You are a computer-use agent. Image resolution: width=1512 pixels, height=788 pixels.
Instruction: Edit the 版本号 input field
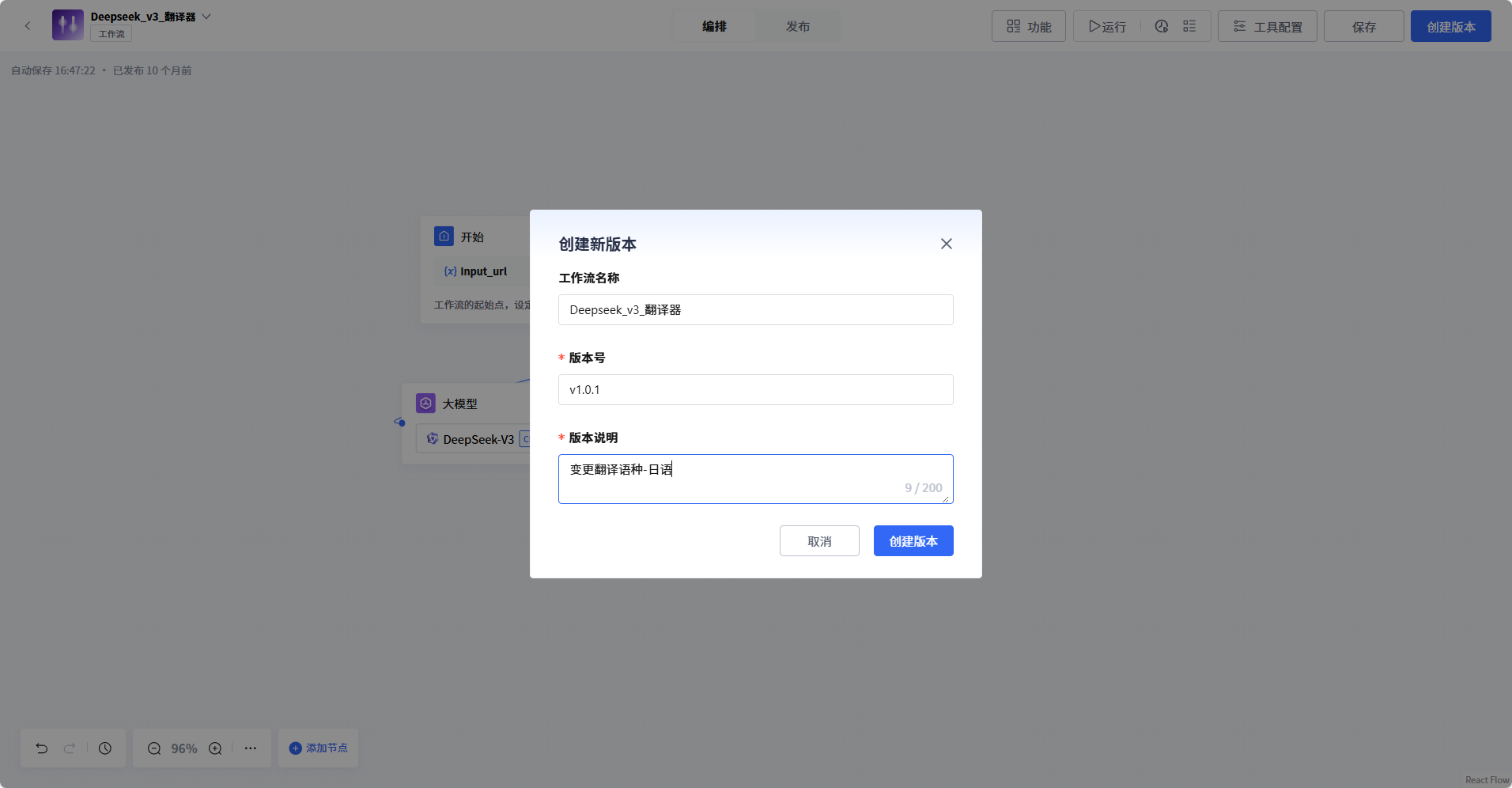[756, 389]
